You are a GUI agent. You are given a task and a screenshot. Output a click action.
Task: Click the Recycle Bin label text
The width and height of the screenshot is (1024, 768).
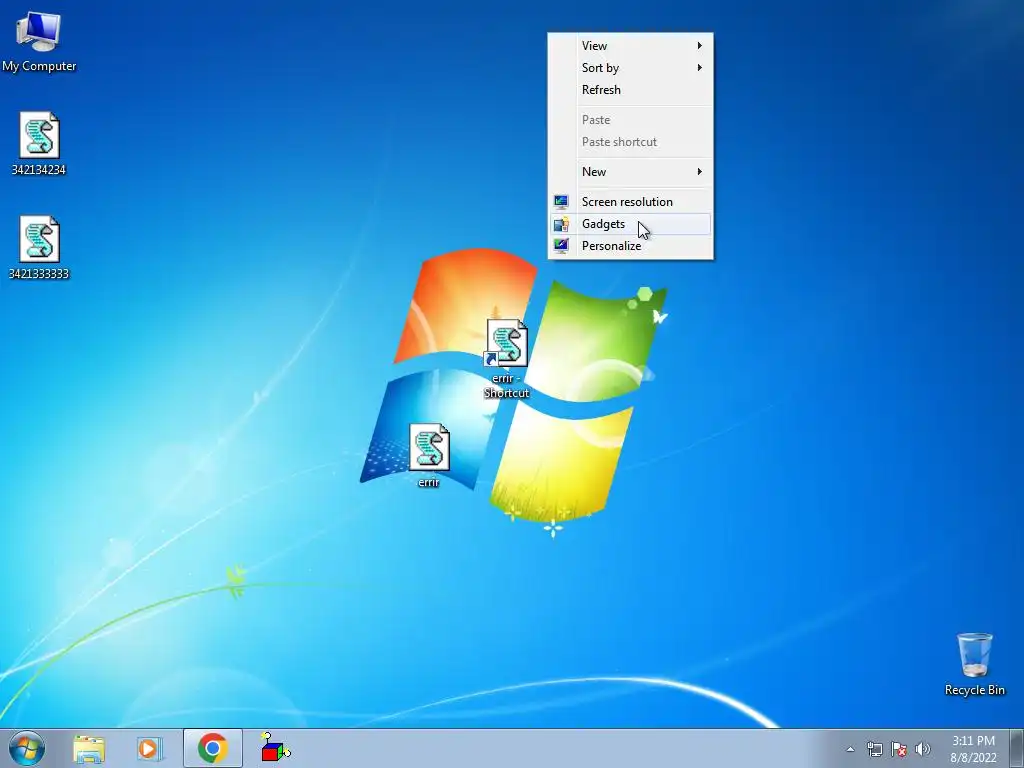click(974, 690)
